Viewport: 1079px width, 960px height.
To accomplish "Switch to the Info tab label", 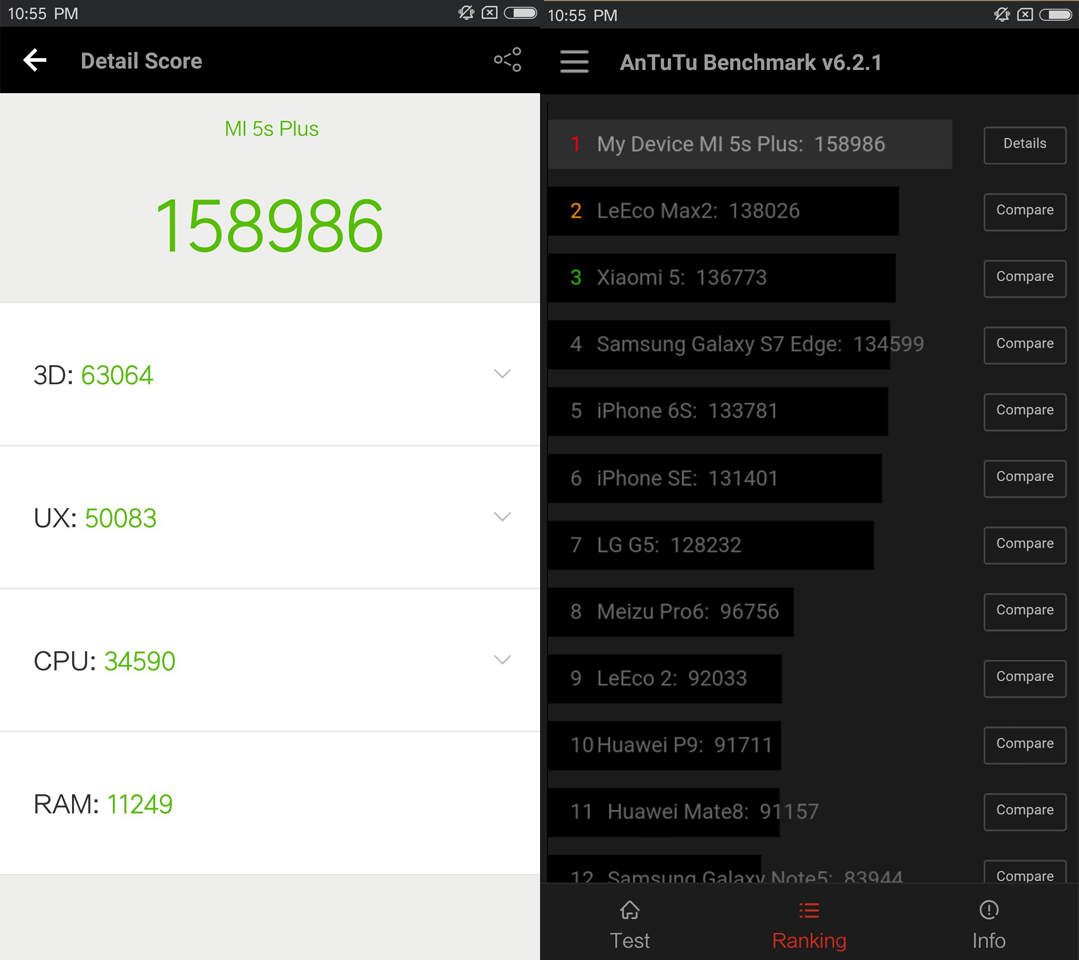I will click(989, 940).
